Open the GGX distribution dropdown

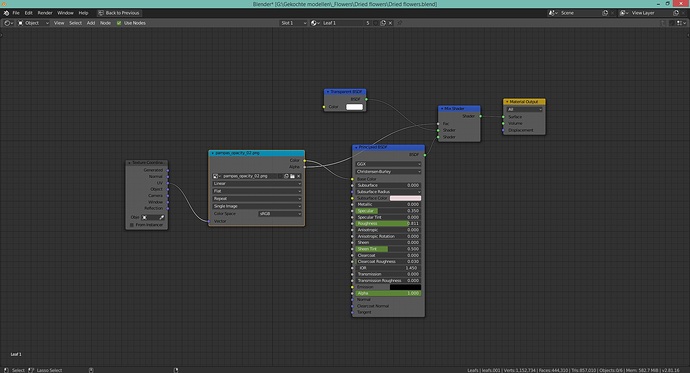388,164
